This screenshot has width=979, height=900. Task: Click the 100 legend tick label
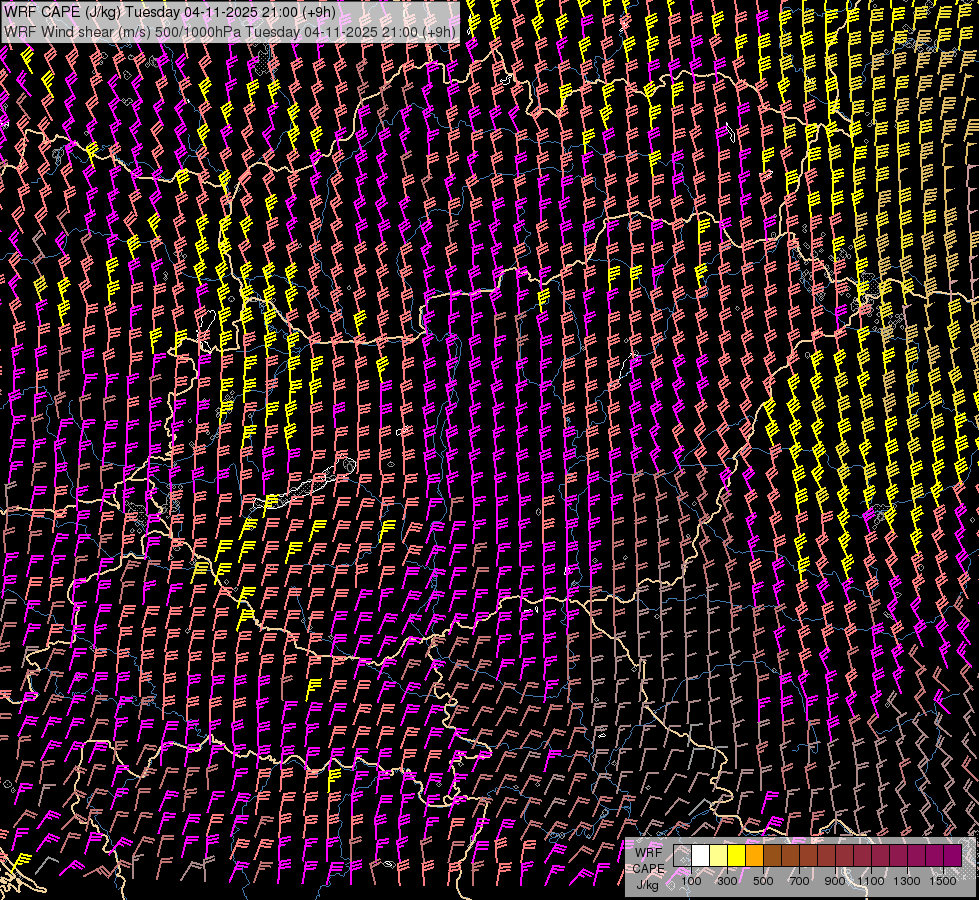tap(691, 881)
